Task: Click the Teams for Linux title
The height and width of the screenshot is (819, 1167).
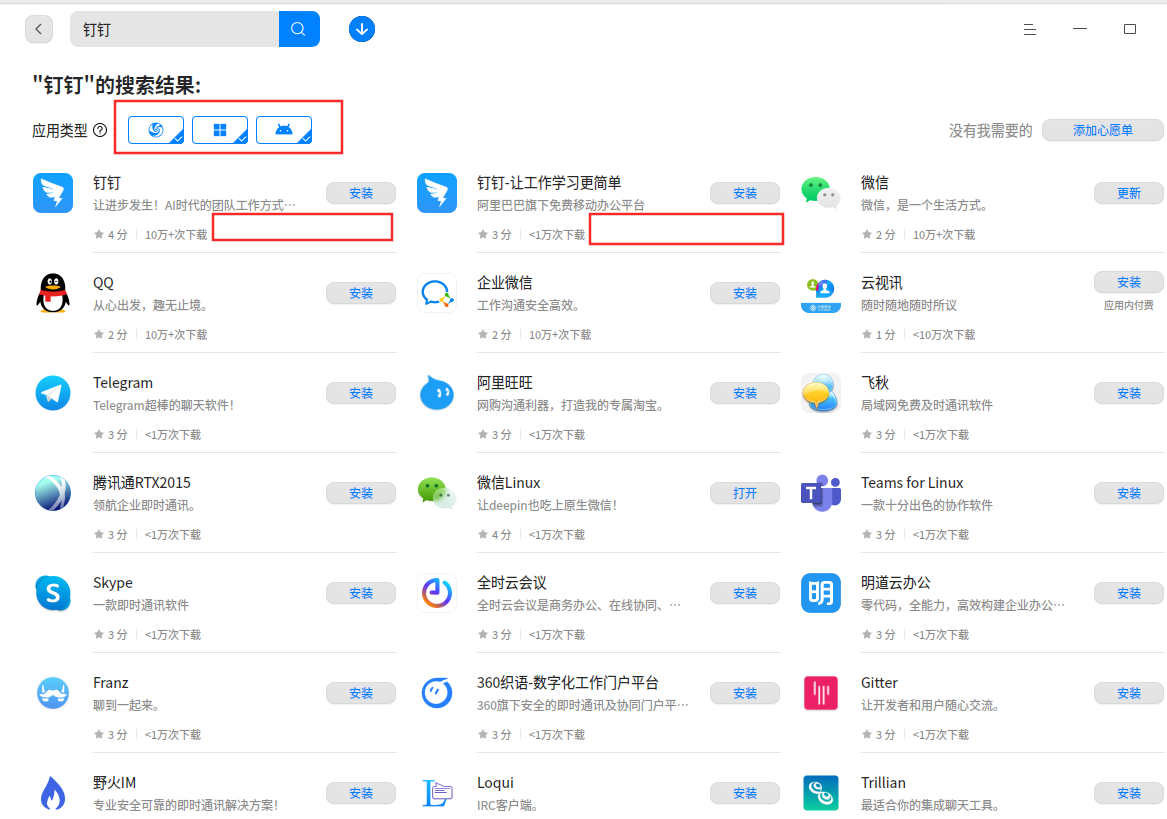Action: click(912, 483)
